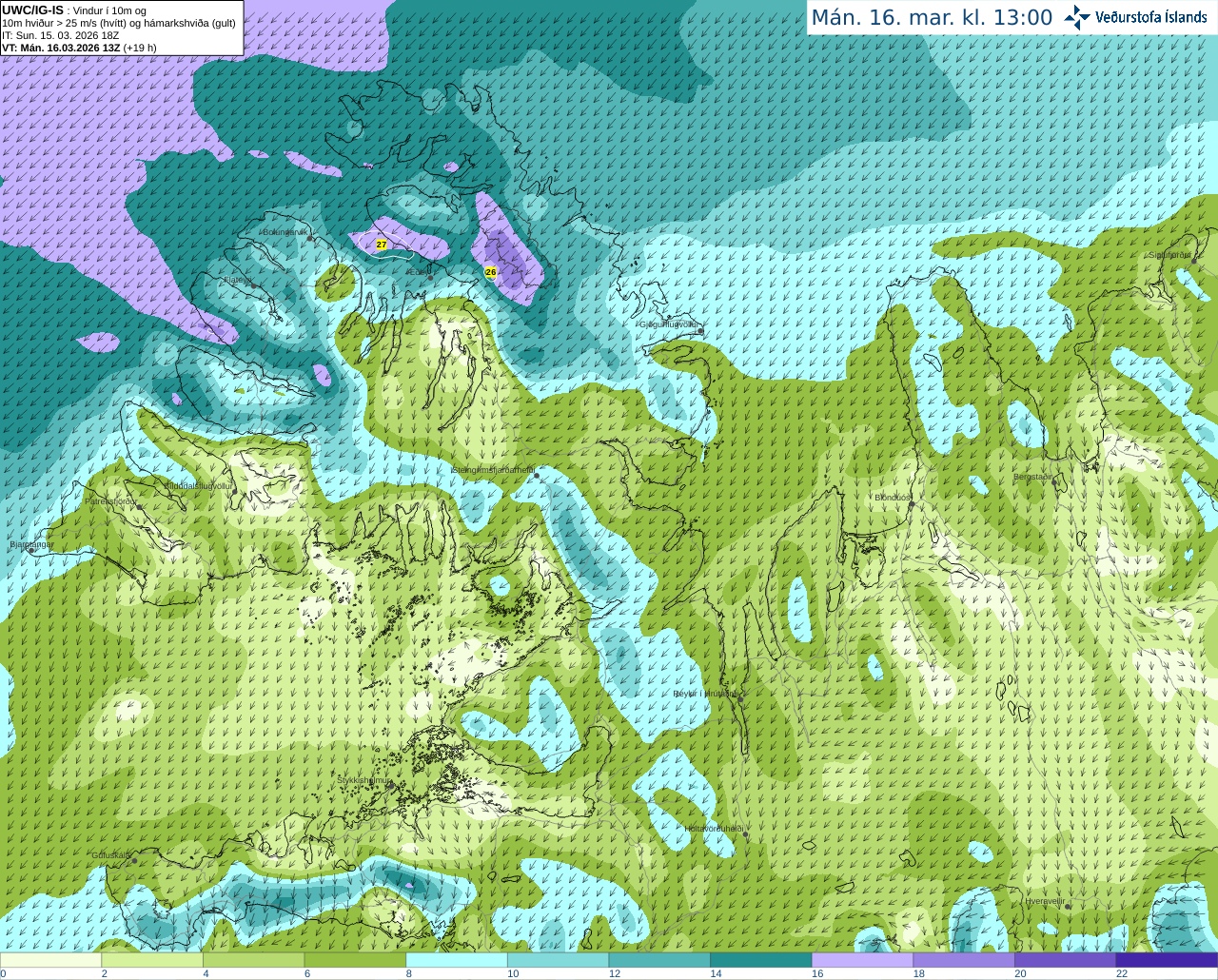The width and height of the screenshot is (1218, 980).
Task: Click the Gufuskálar station label
Action: pyautogui.click(x=110, y=854)
